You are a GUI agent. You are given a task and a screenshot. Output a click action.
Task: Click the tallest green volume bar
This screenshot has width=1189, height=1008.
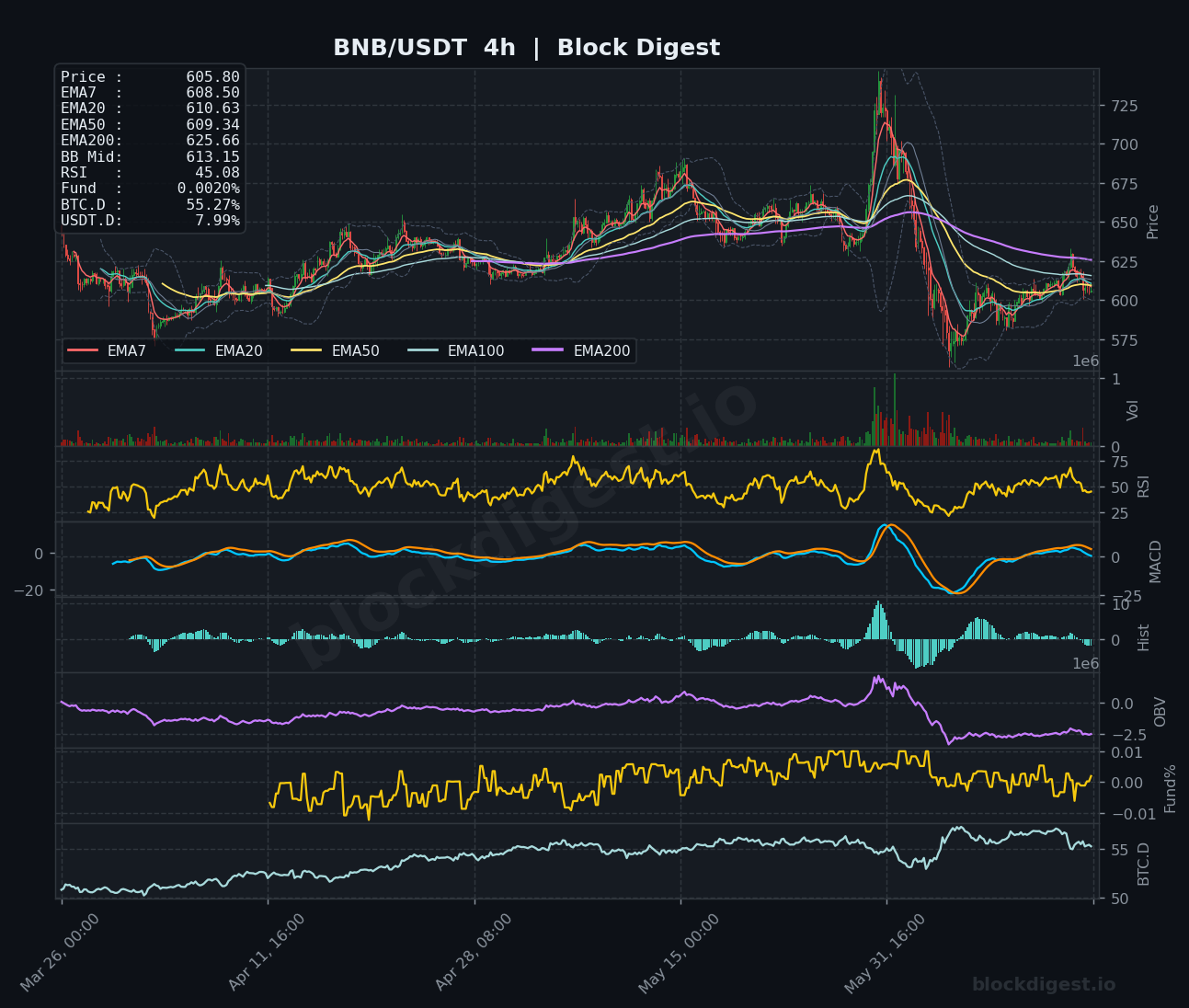894,409
